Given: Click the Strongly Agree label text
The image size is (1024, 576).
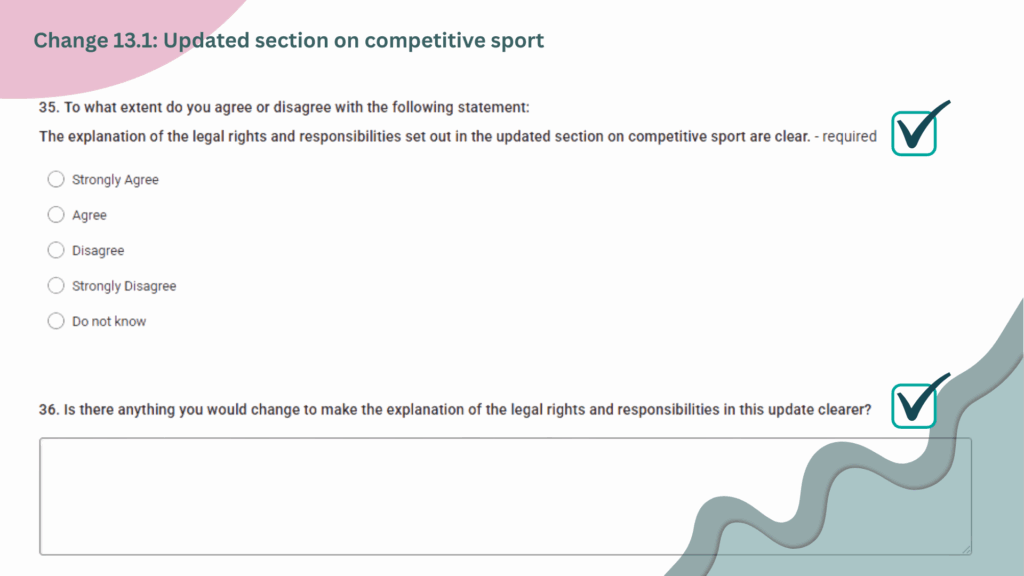Looking at the screenshot, I should (x=115, y=180).
